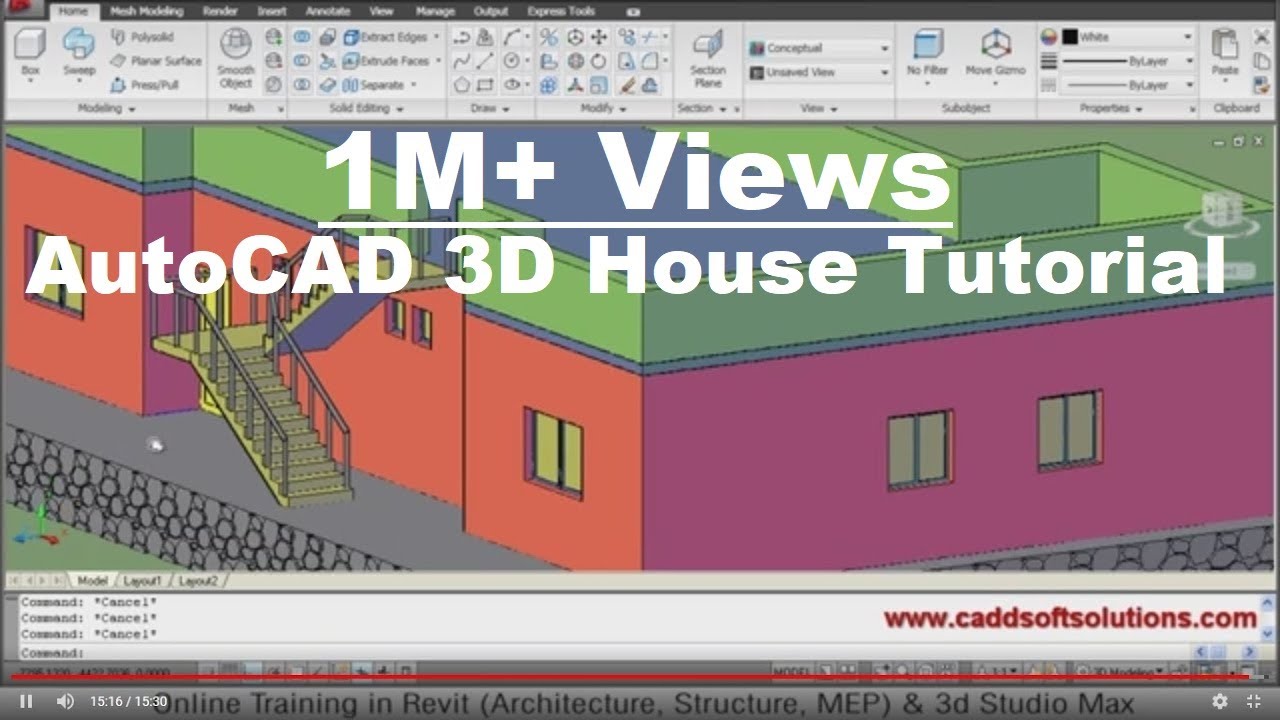Screen dimensions: 1280x720
Task: Open YouTube player settings gear
Action: tap(1219, 701)
